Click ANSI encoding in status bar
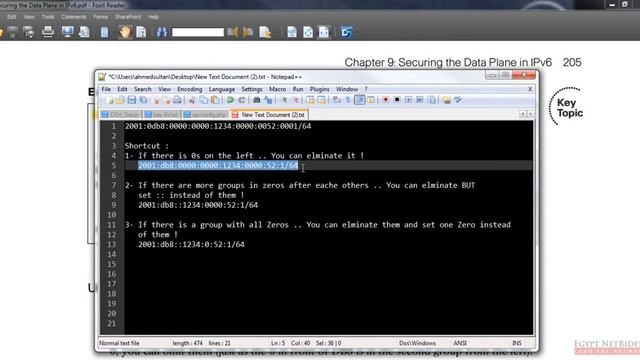This screenshot has height=360, width=640. [x=460, y=343]
